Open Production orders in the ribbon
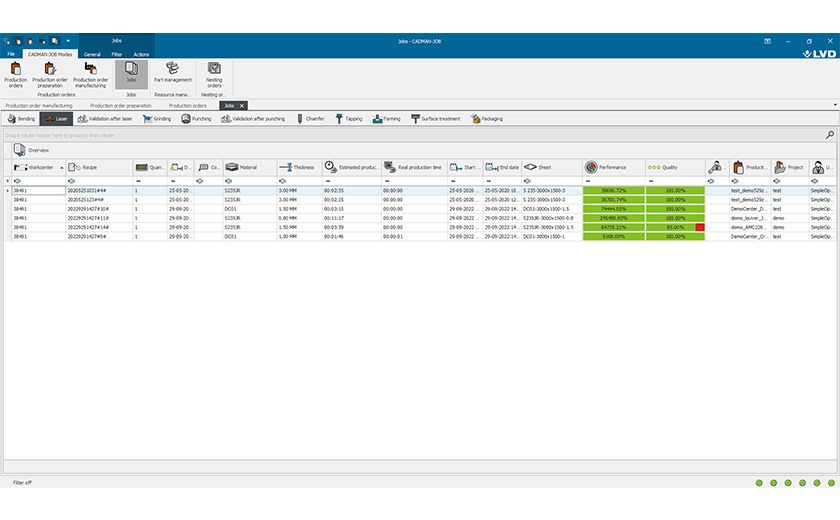840x520 pixels. tap(16, 74)
